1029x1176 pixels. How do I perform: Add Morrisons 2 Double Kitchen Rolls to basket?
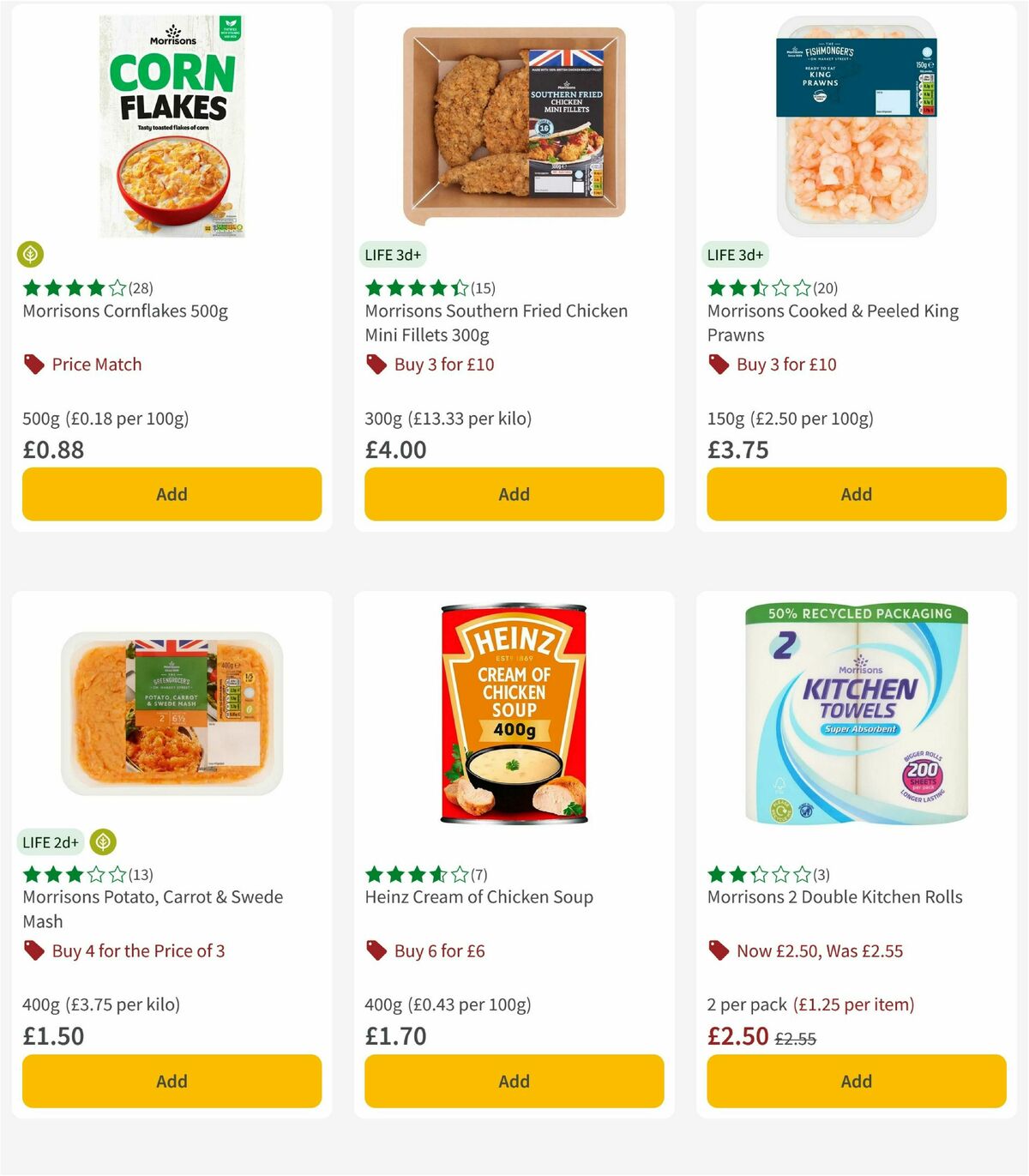(x=857, y=1081)
